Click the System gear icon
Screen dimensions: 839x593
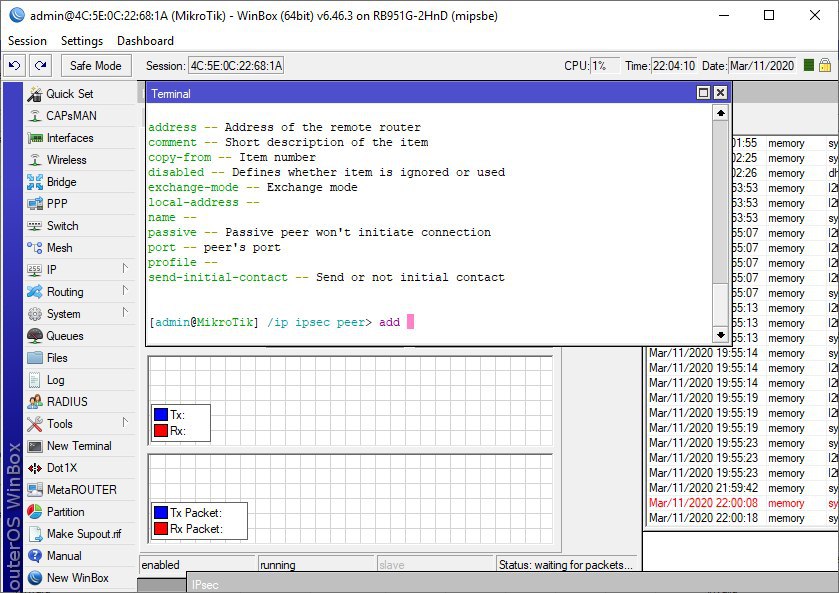click(x=35, y=314)
